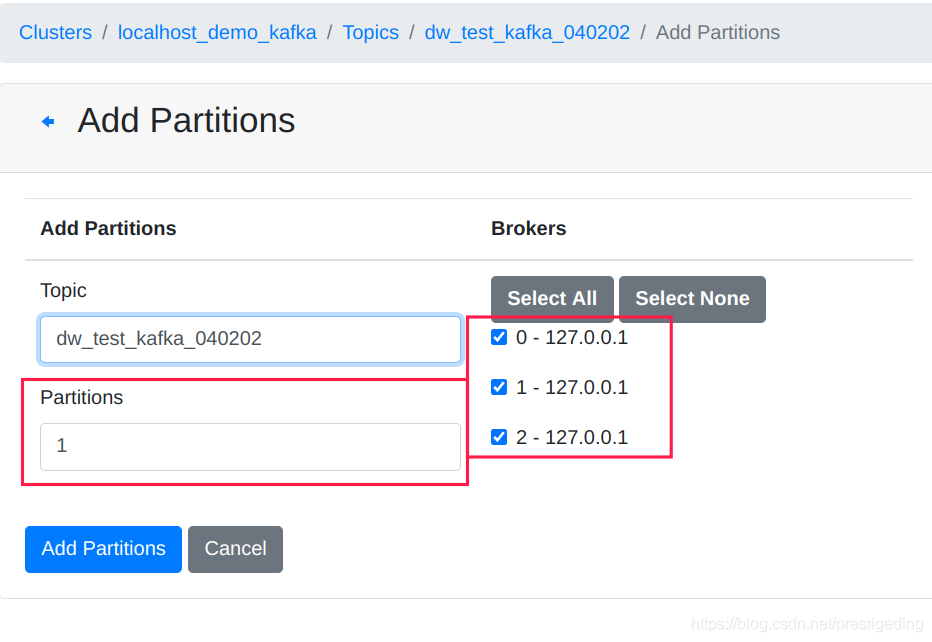
Task: Click the Topic field label
Action: click(63, 290)
